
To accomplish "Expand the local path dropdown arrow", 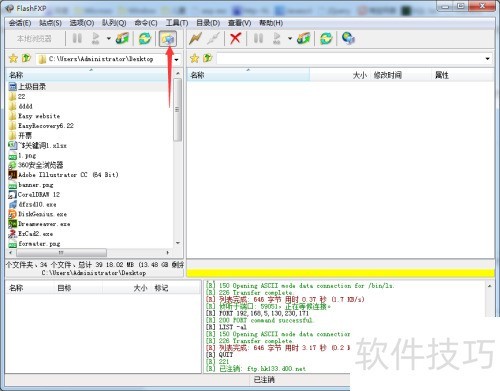I will tap(177, 59).
